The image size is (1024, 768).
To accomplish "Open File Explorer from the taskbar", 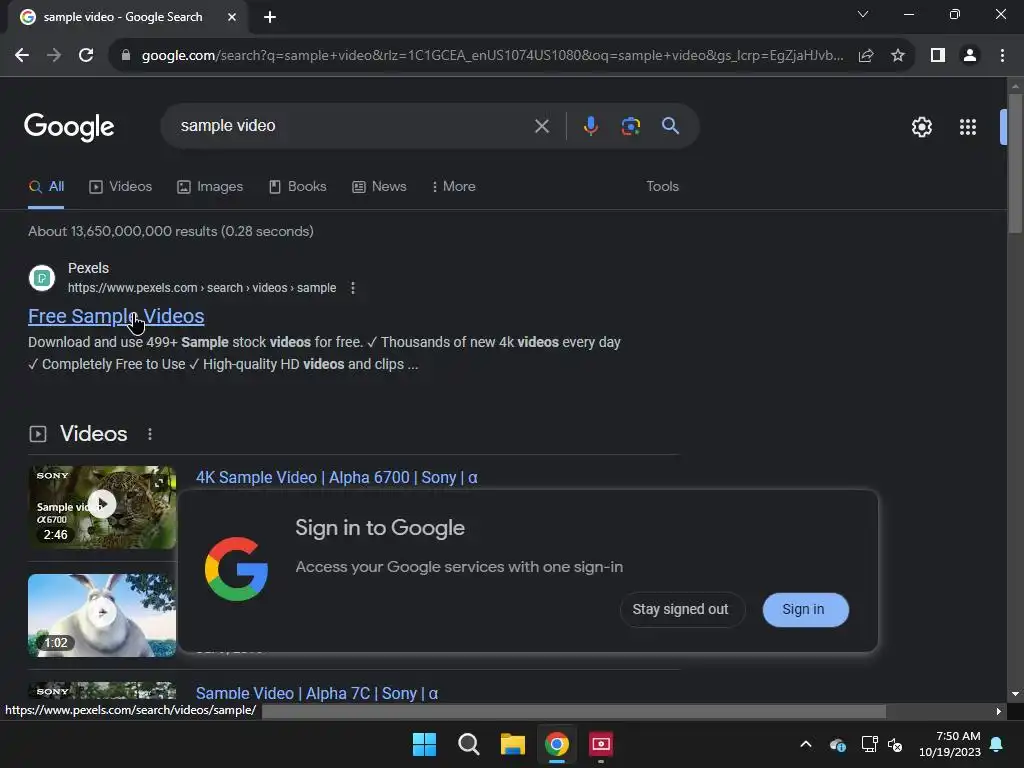I will click(x=513, y=744).
